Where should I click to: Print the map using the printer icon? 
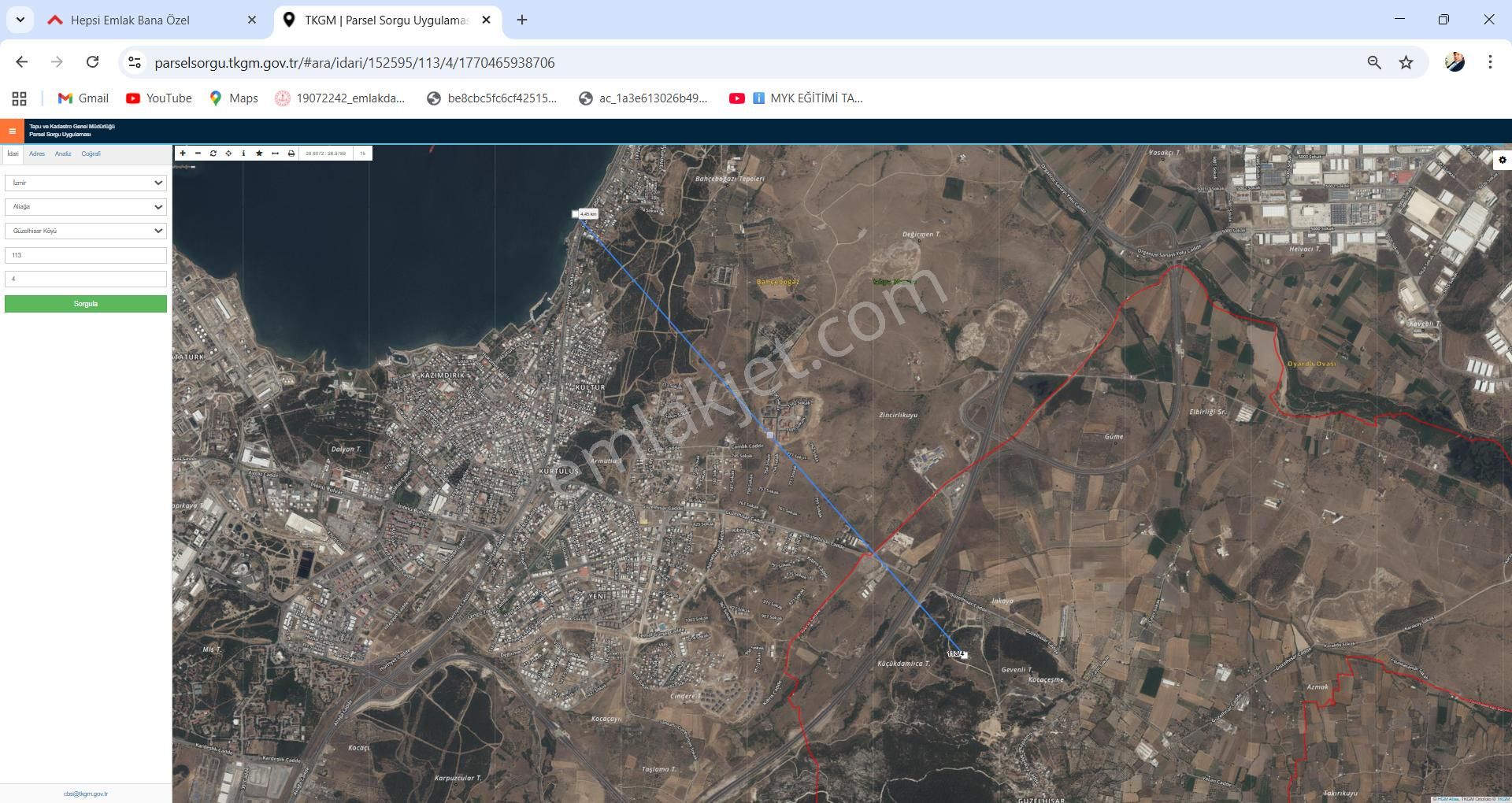pos(291,154)
